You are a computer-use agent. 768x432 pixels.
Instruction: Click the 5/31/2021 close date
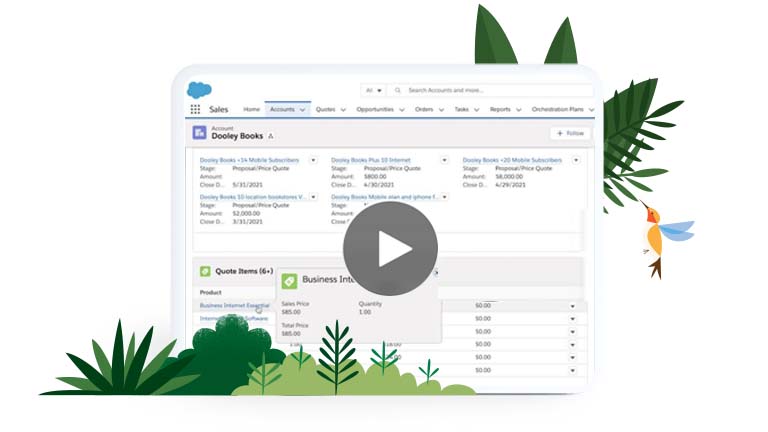(247, 185)
